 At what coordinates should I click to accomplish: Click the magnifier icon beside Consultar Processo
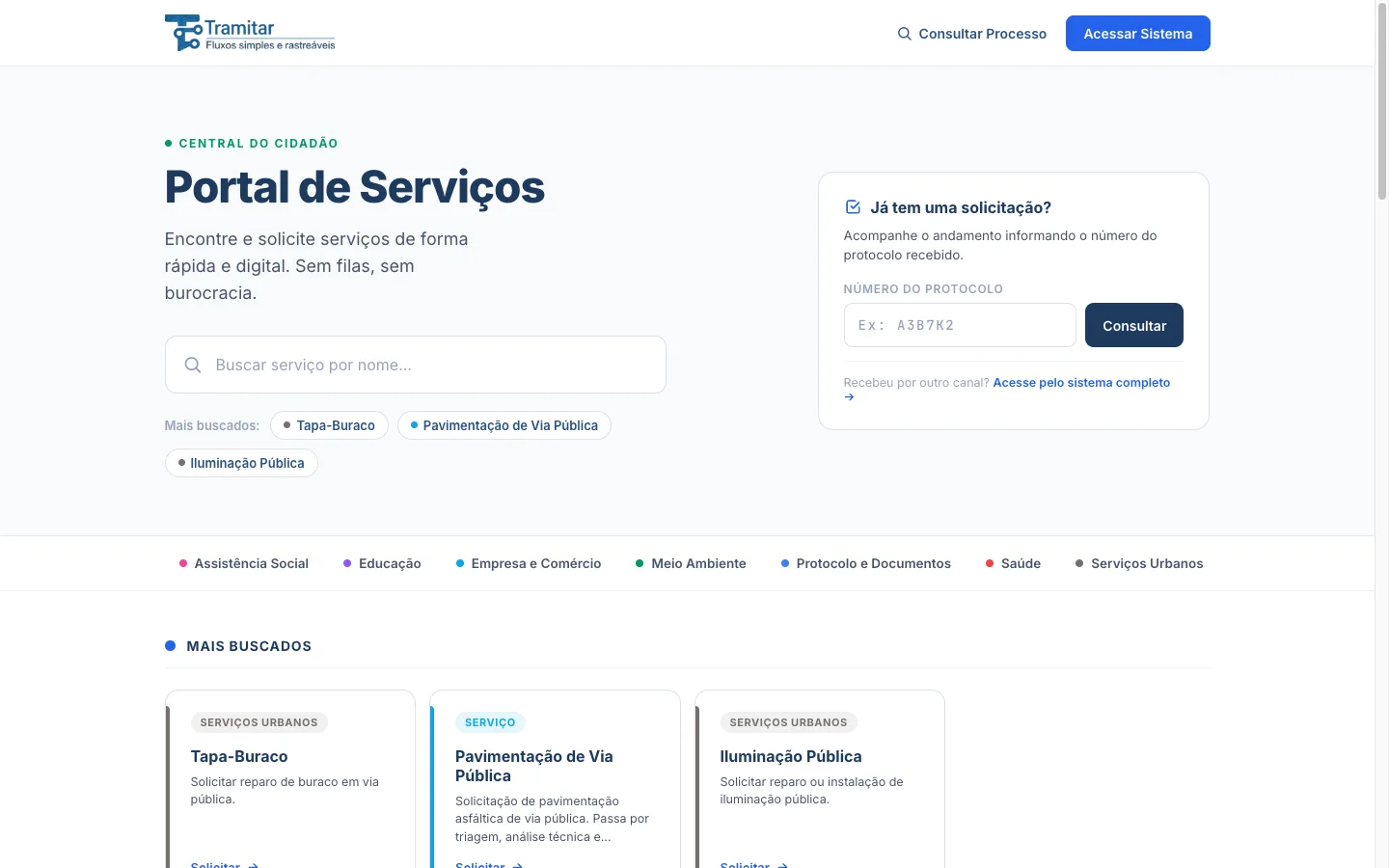coord(904,34)
